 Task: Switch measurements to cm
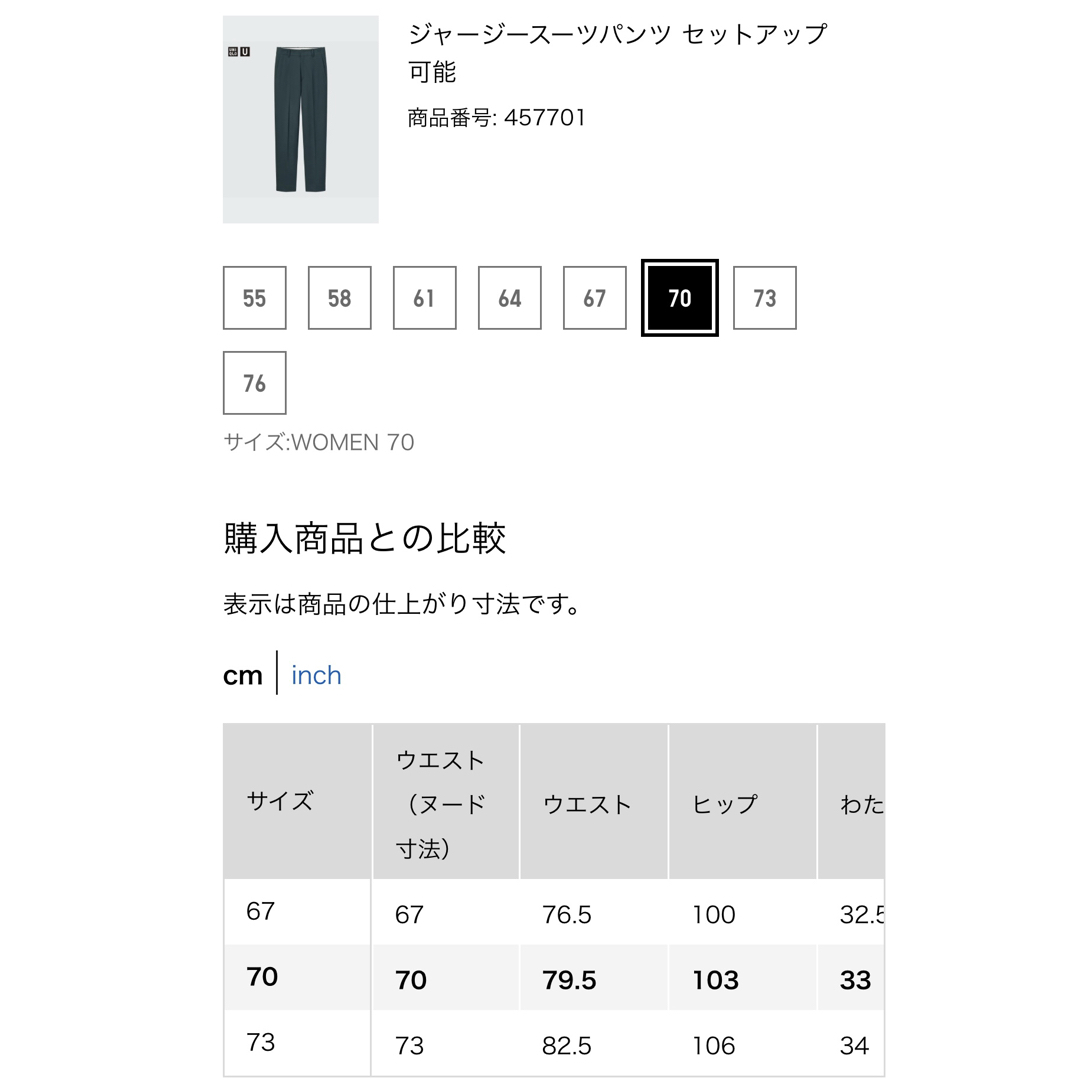[242, 676]
